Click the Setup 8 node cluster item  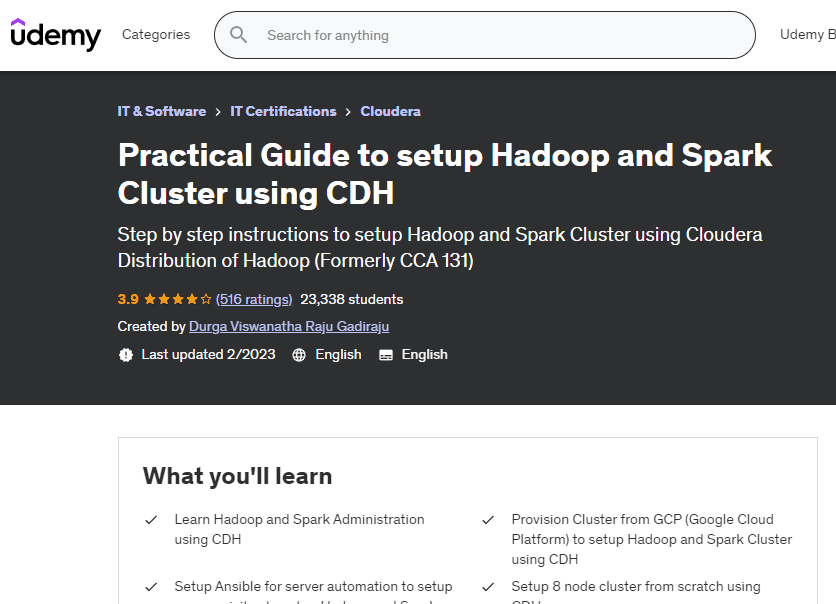point(636,591)
